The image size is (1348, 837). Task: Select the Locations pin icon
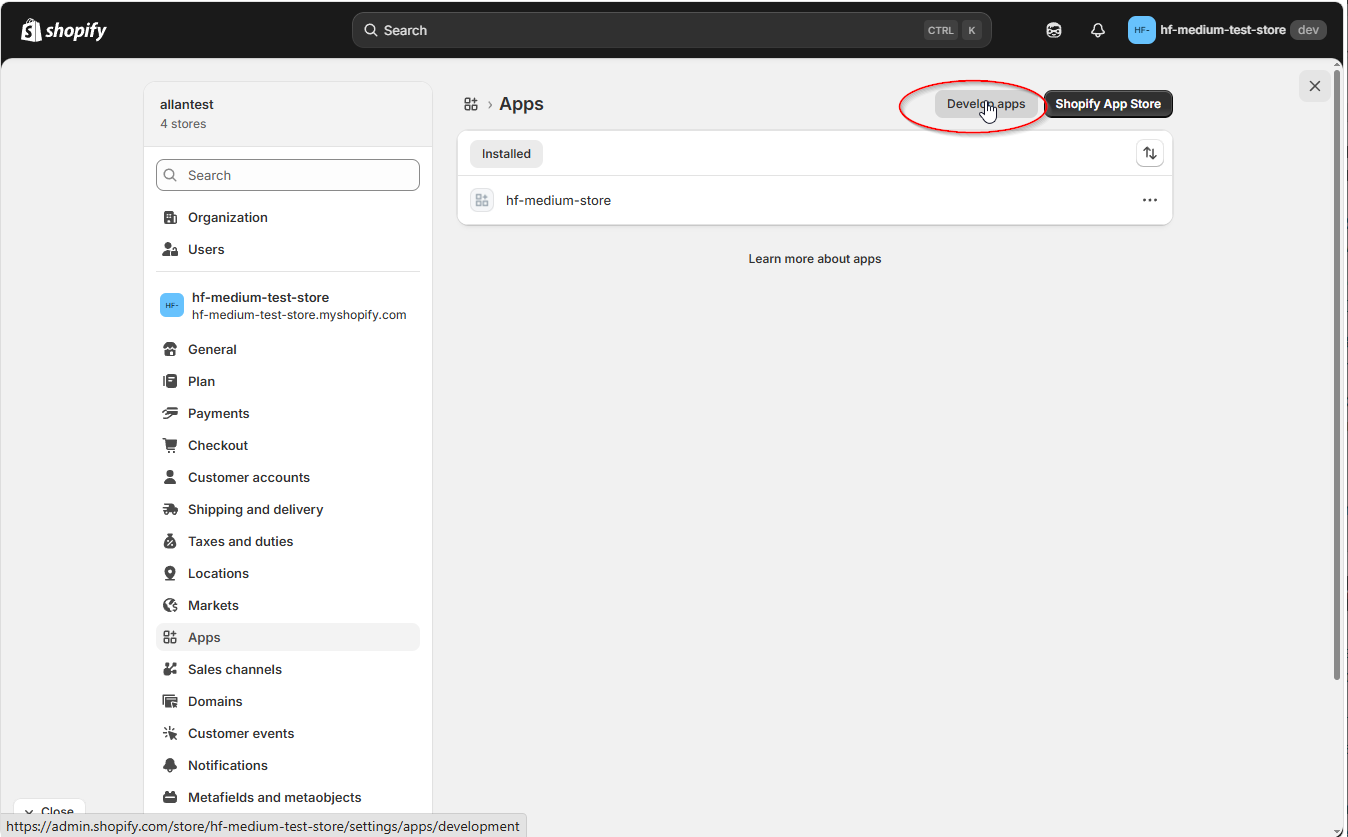coord(171,573)
